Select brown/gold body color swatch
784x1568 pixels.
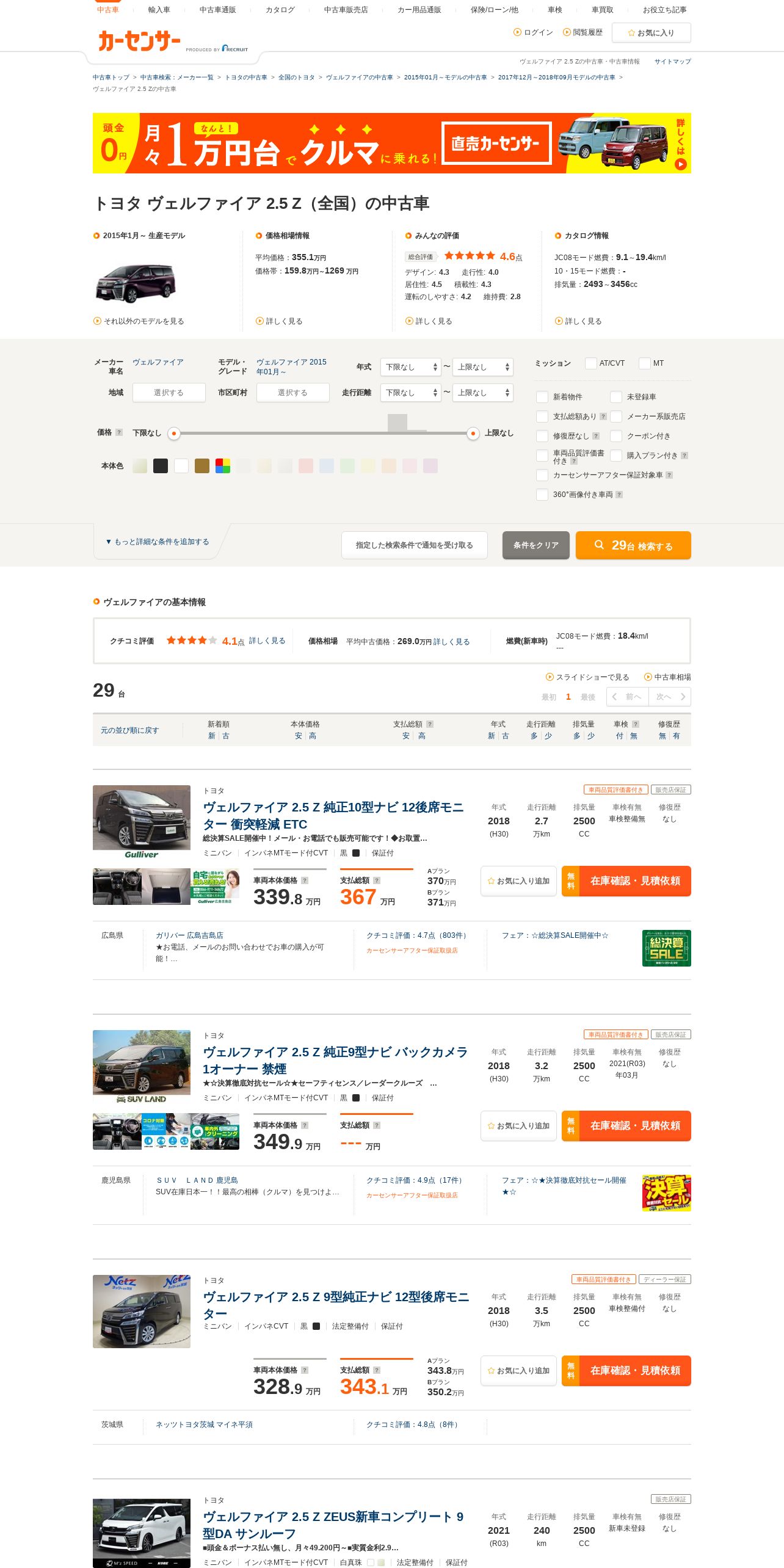click(x=202, y=466)
